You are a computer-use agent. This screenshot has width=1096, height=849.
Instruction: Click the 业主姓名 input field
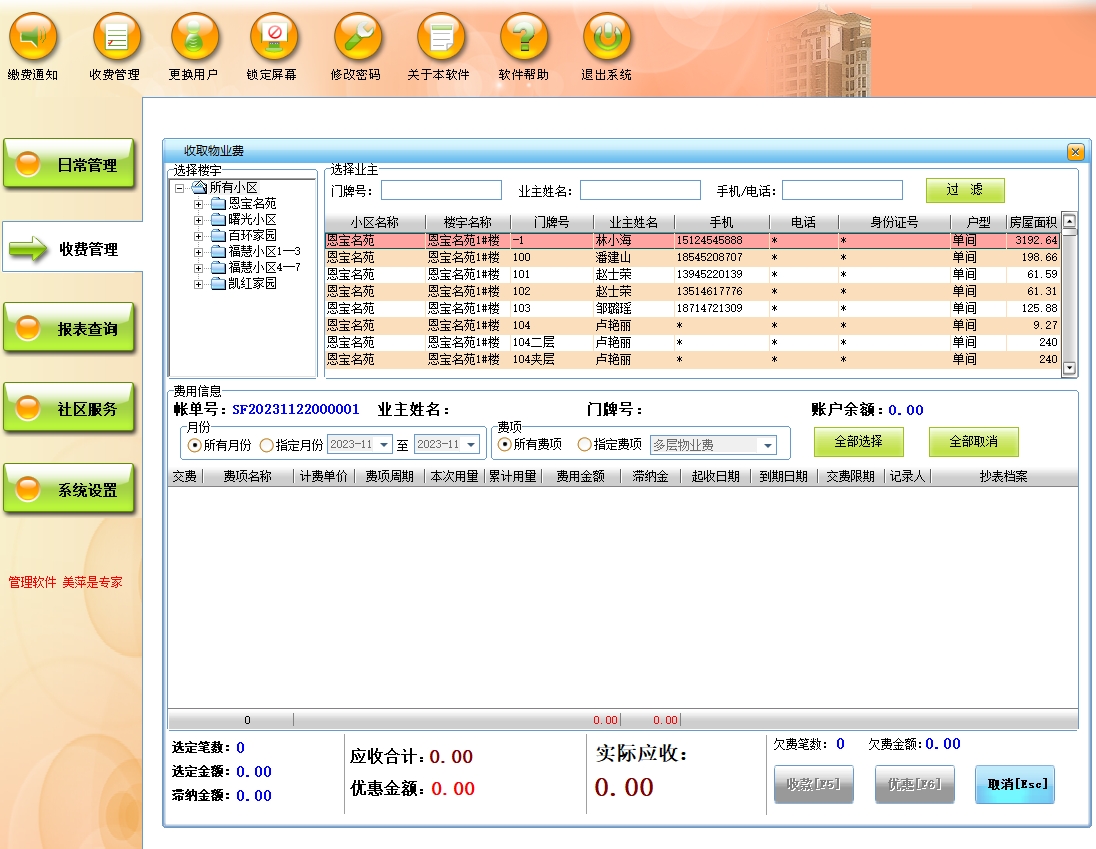640,190
